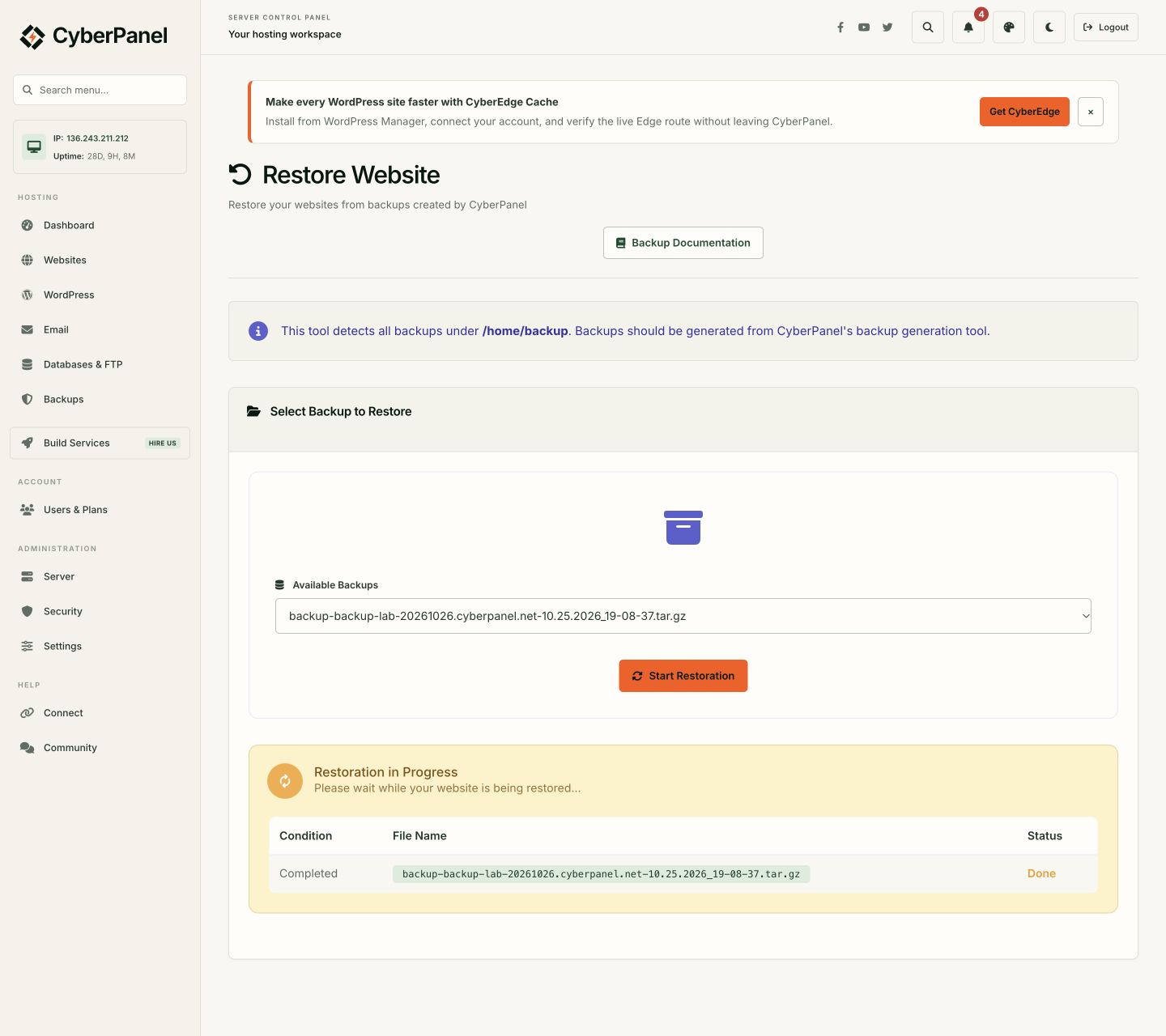Click the server monitor icon beside IP
The image size is (1166, 1036).
pos(34,146)
